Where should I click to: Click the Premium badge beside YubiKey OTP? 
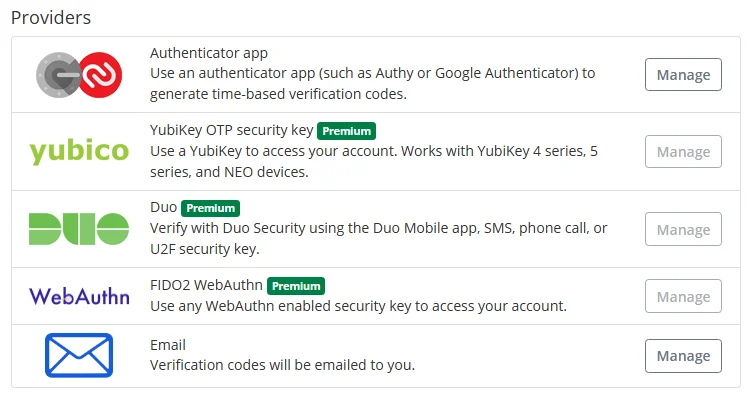(x=346, y=131)
